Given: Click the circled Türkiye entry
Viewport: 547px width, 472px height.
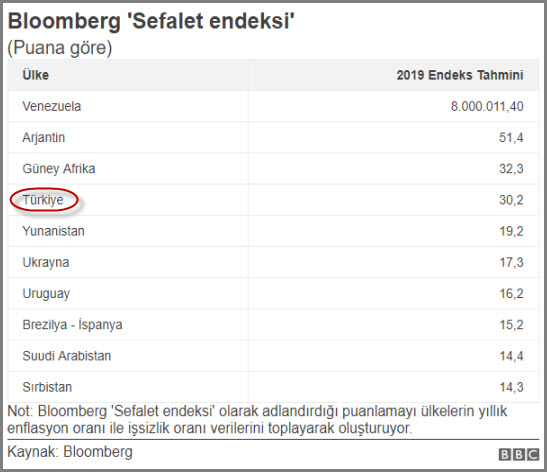Looking at the screenshot, I should [x=43, y=200].
